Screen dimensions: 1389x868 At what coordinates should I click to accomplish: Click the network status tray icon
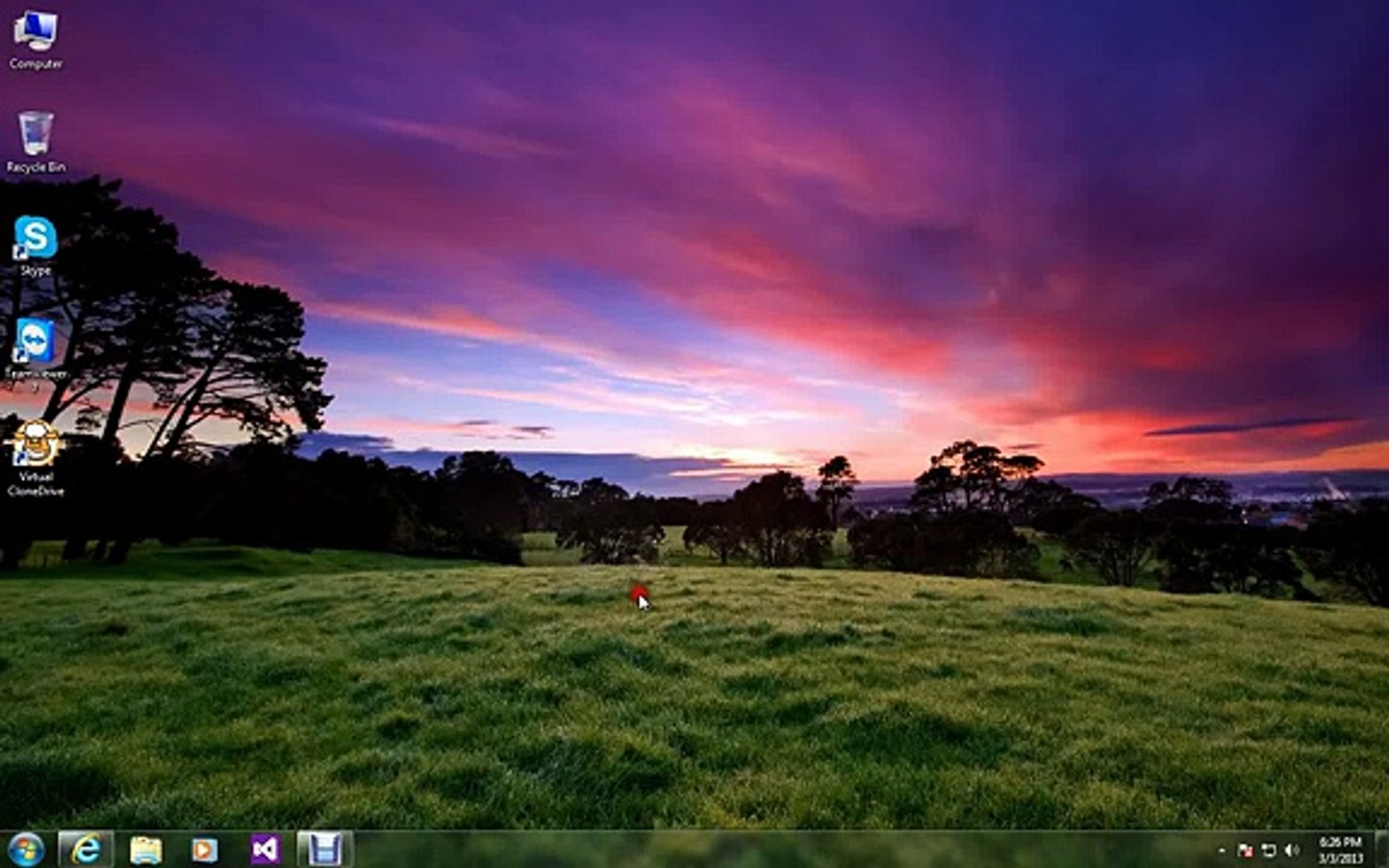1268,850
